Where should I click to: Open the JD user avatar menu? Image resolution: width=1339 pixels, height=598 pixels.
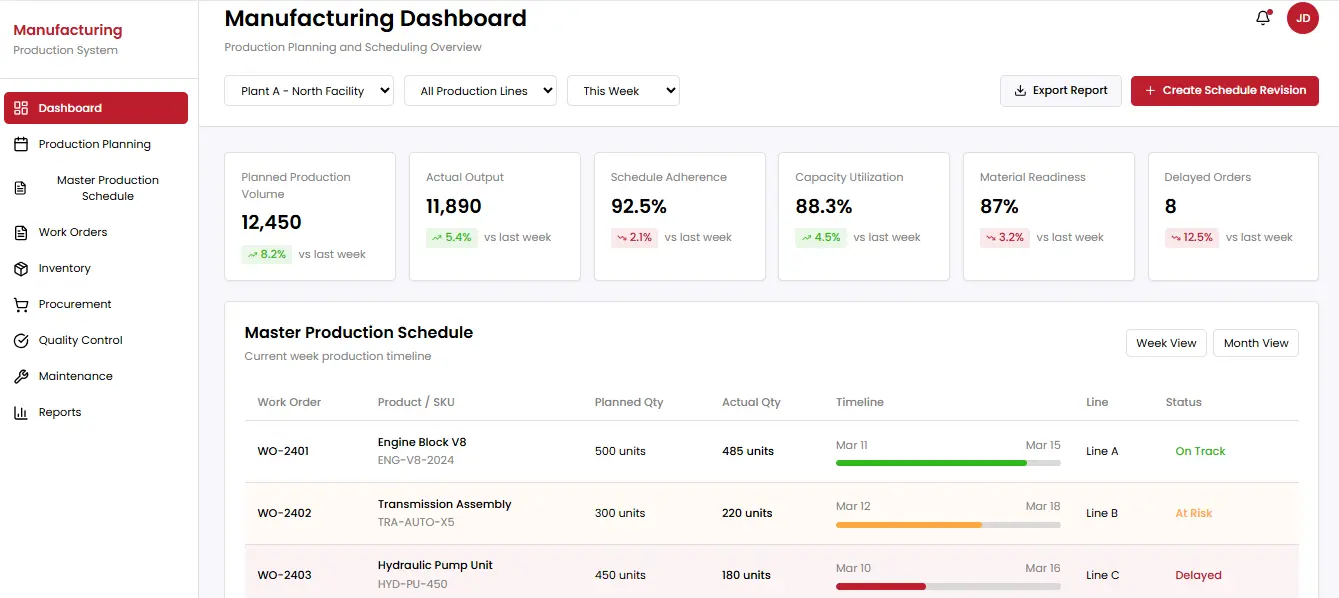point(1302,18)
